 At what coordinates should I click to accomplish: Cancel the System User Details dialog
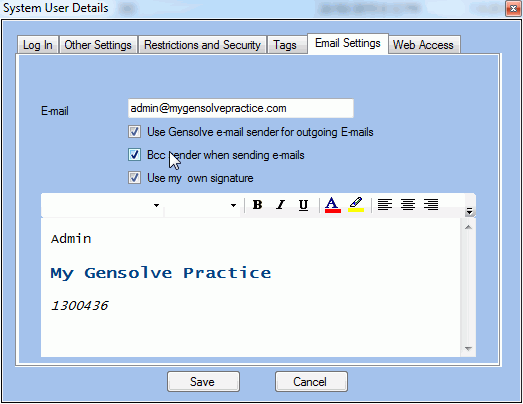pos(311,381)
